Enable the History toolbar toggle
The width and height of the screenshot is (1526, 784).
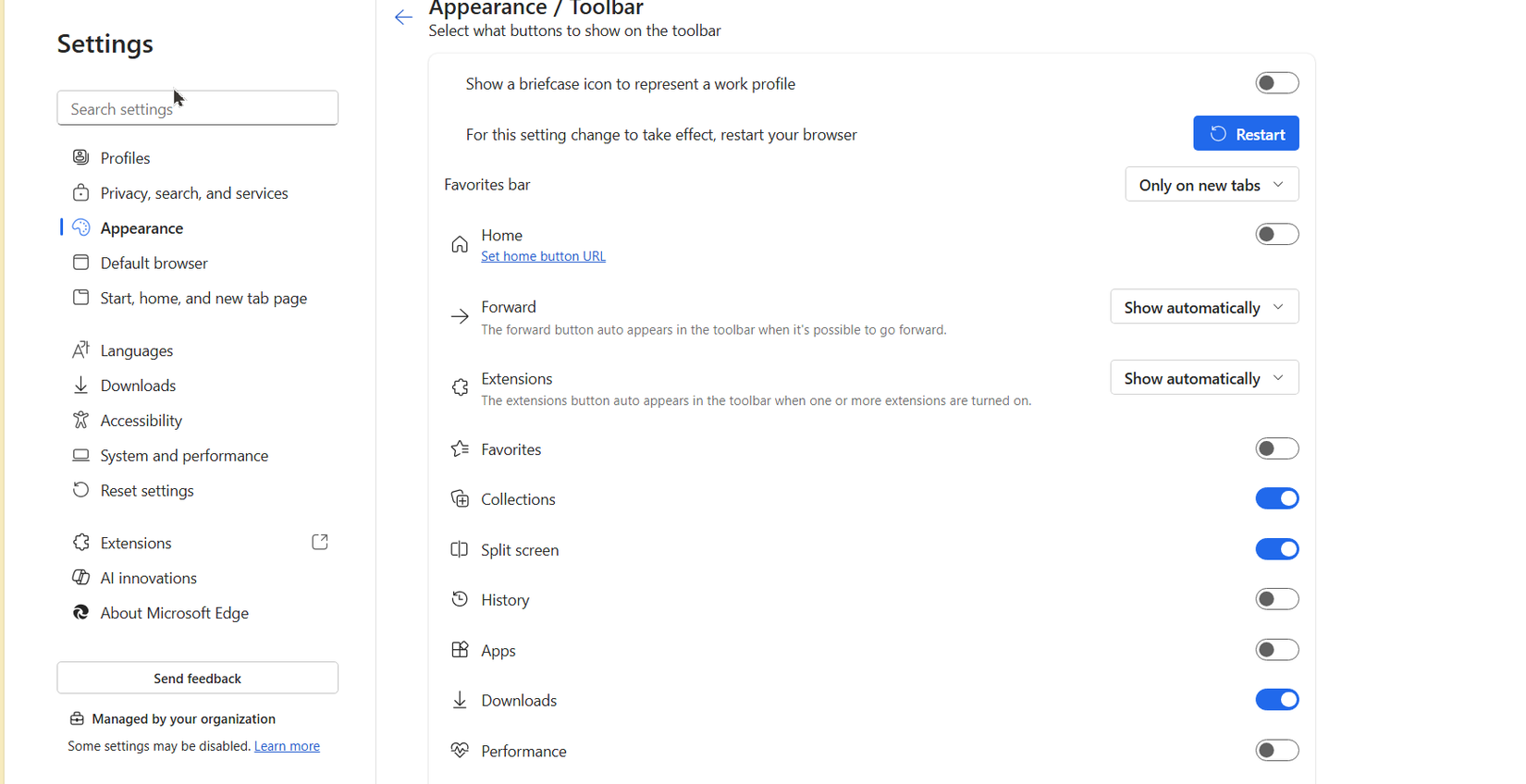pos(1276,598)
